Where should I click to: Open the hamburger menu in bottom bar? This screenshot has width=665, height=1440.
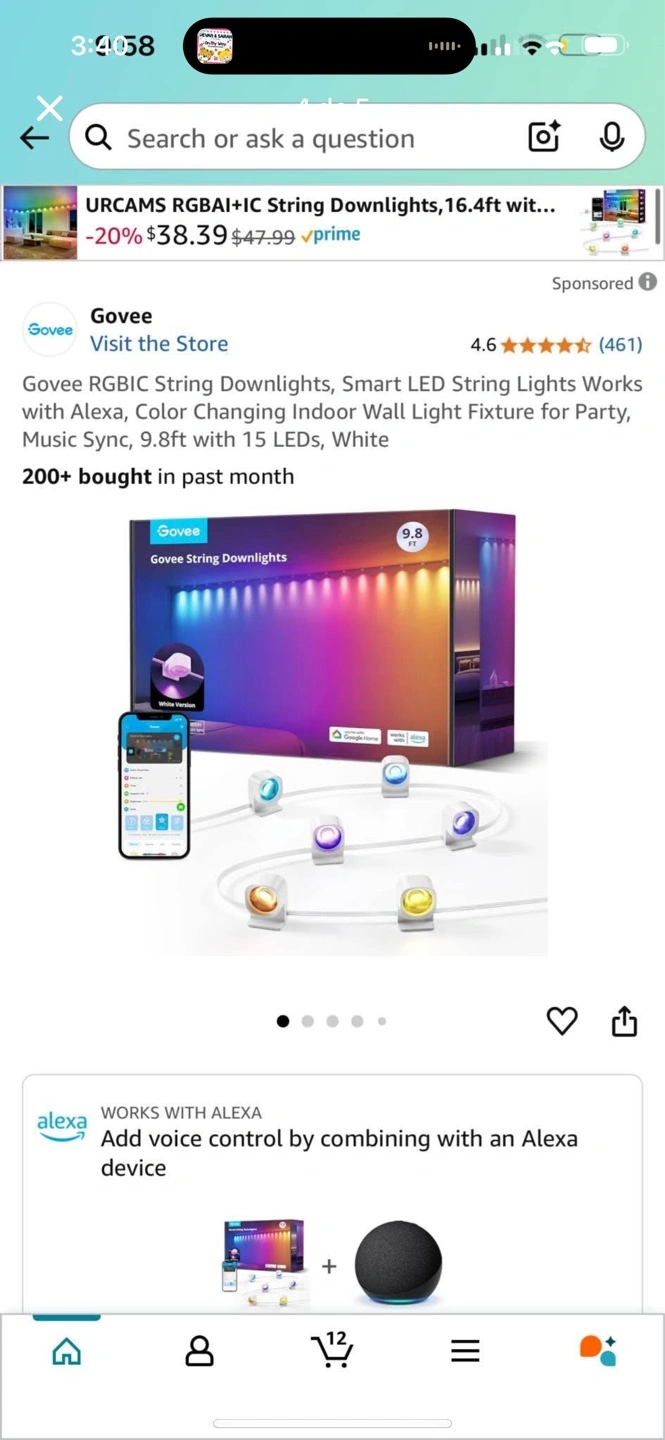[465, 1351]
